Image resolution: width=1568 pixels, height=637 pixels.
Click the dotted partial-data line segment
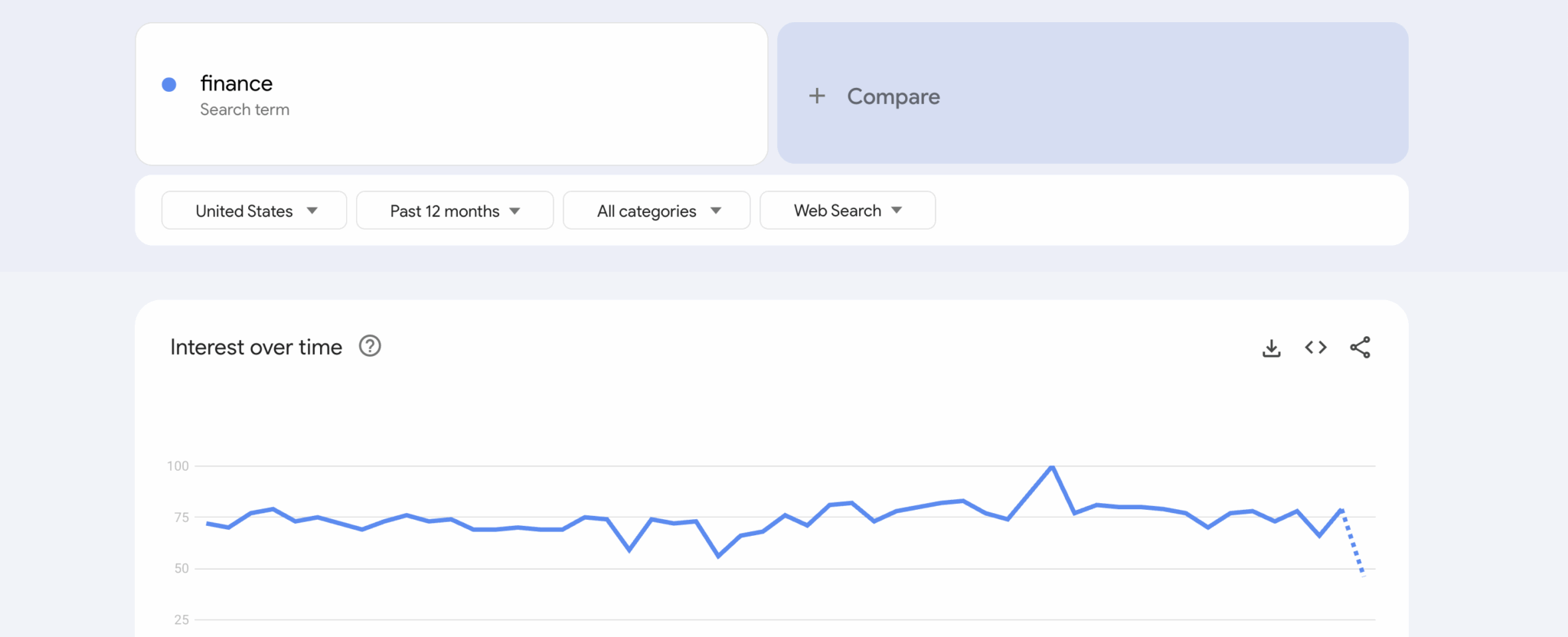tap(1353, 543)
